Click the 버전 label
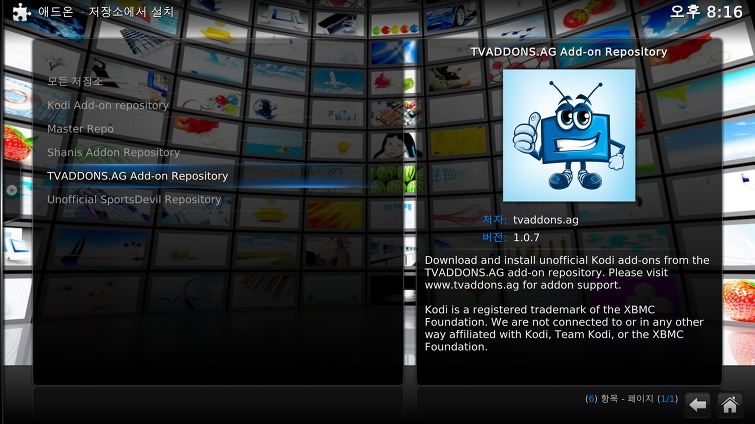Viewport: 755px width, 424px height. pyautogui.click(x=495, y=237)
